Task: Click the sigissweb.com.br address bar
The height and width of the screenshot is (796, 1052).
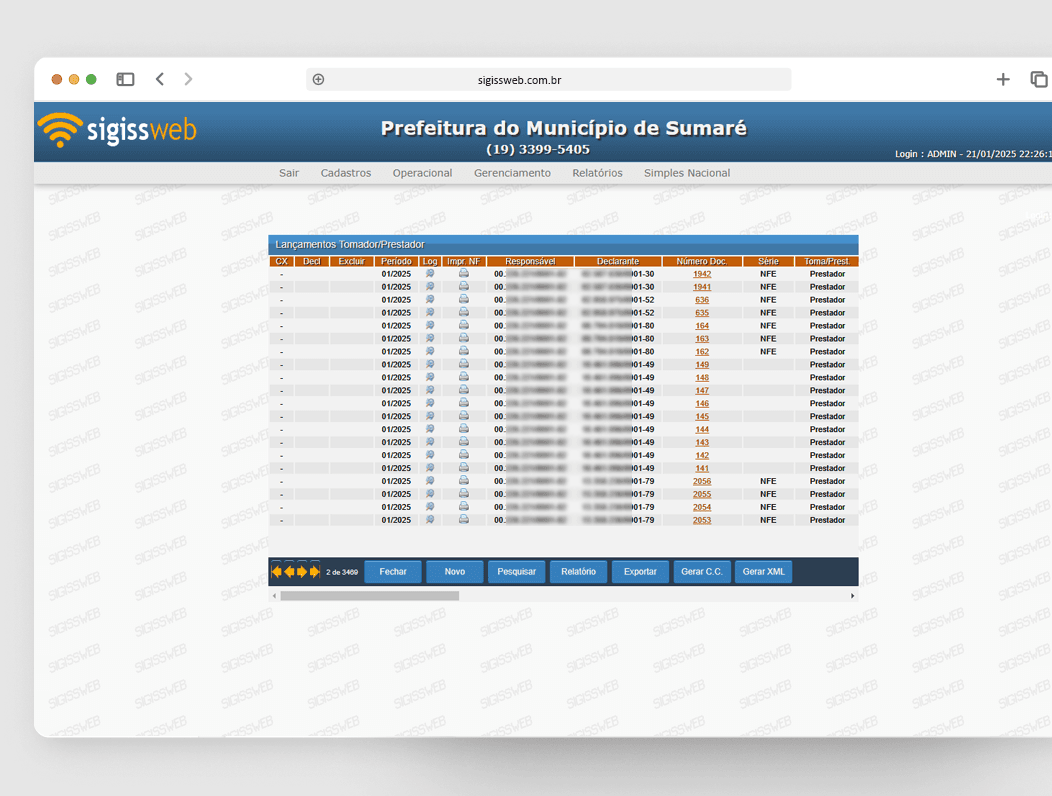Action: coord(549,80)
